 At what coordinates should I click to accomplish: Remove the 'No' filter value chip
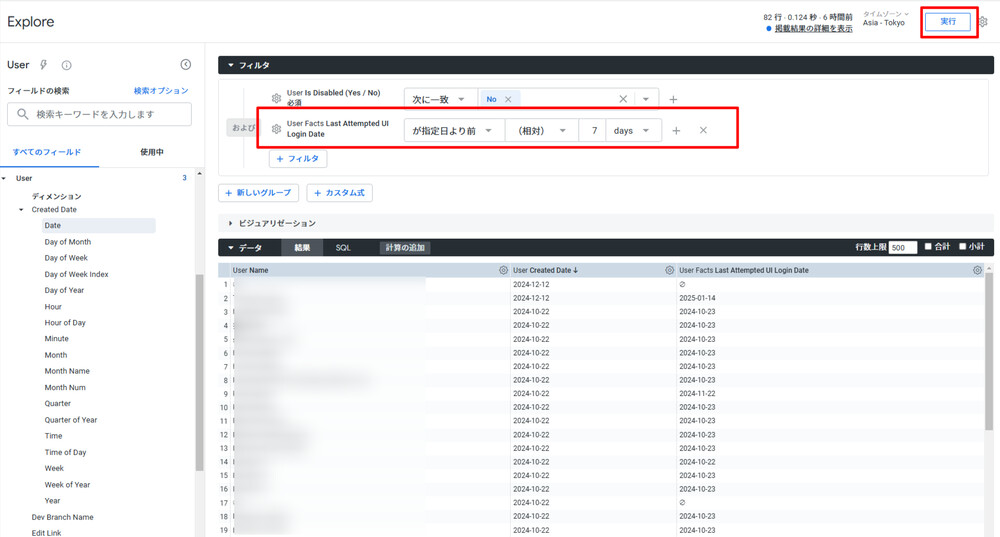click(x=508, y=99)
